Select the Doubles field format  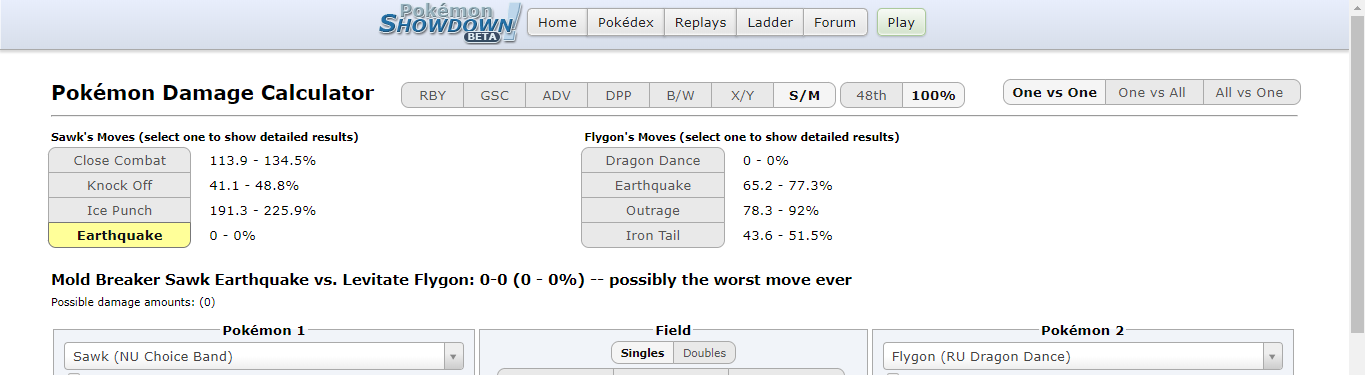pos(705,353)
